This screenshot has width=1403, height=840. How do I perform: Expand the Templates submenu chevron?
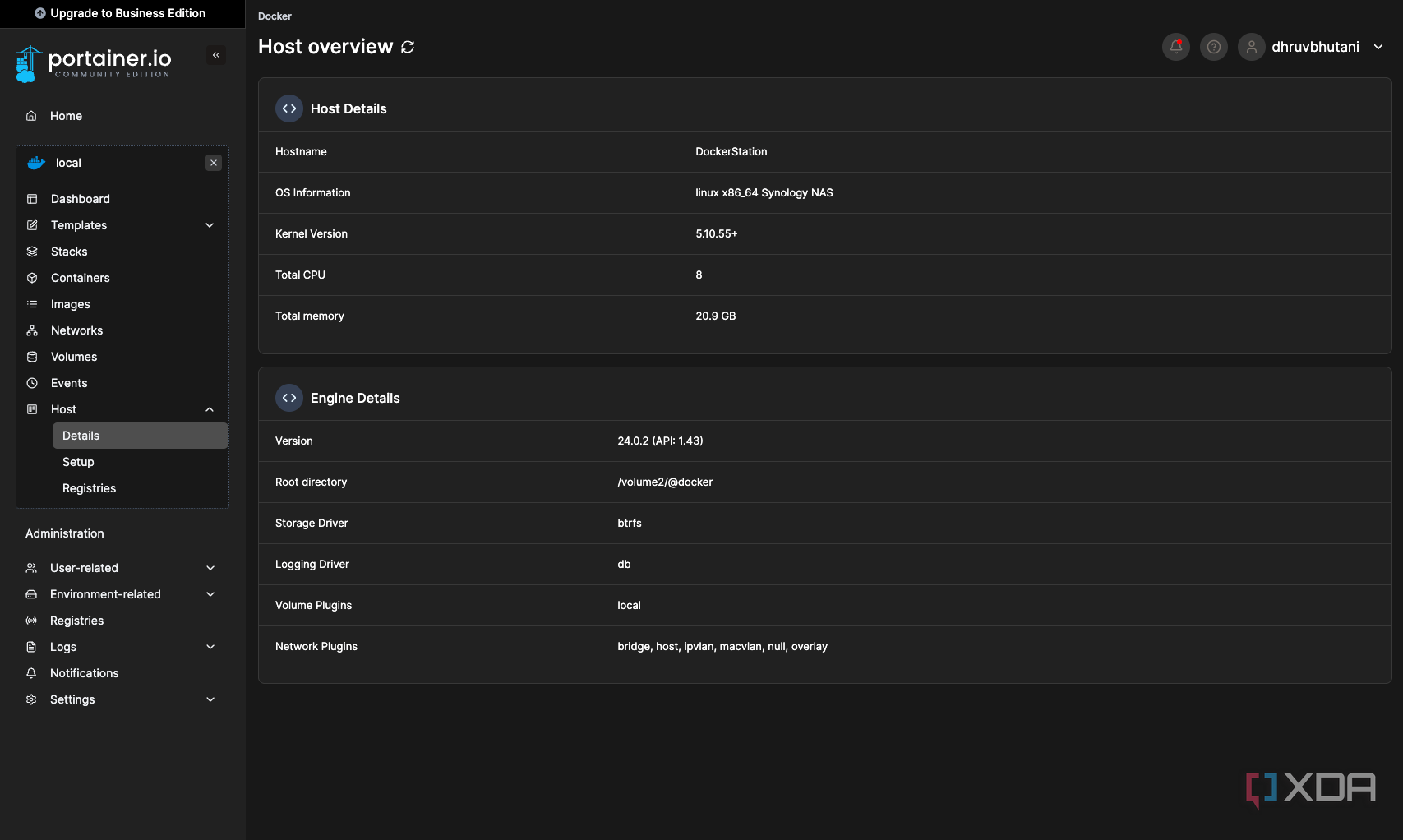(x=210, y=225)
